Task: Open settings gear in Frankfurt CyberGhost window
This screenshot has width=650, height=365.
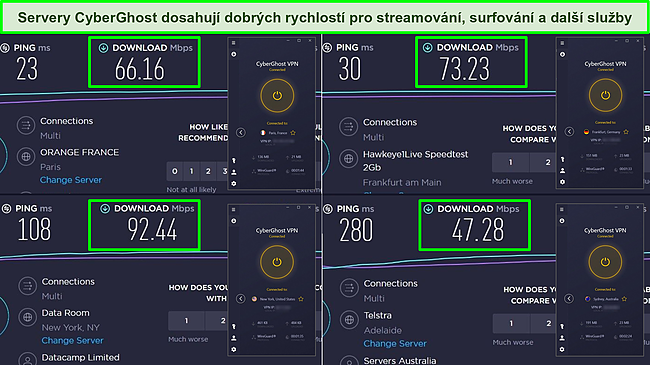Action: click(x=562, y=182)
